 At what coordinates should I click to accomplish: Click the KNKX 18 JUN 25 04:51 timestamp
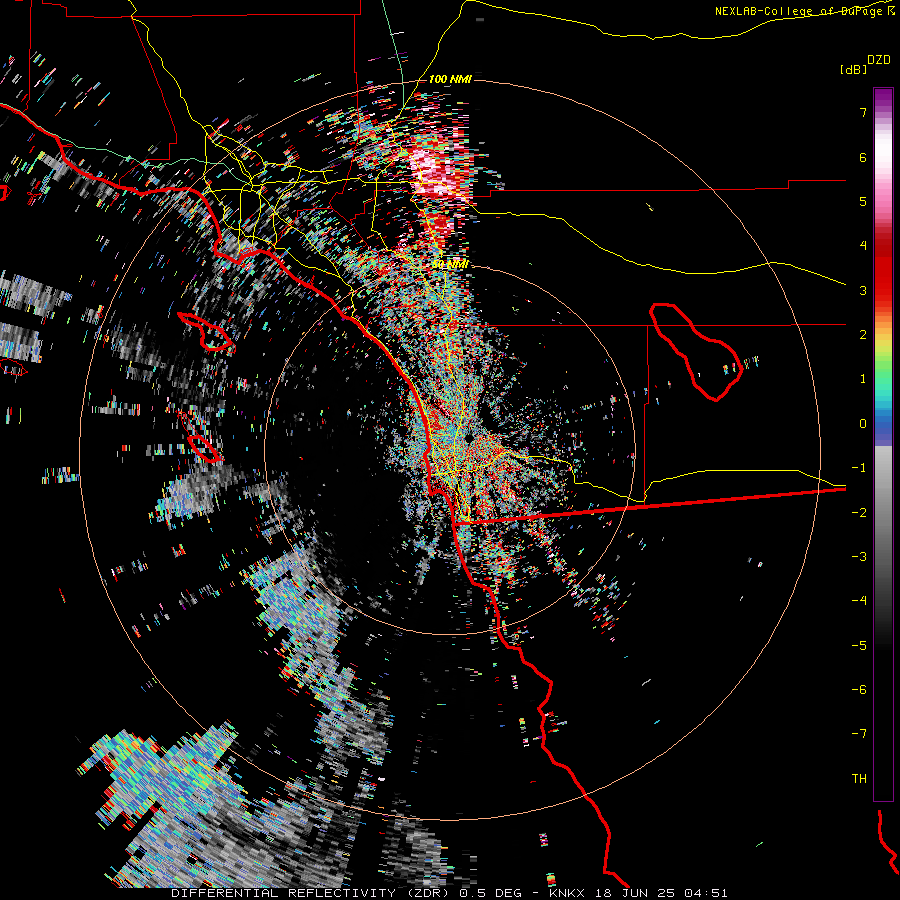point(638,893)
